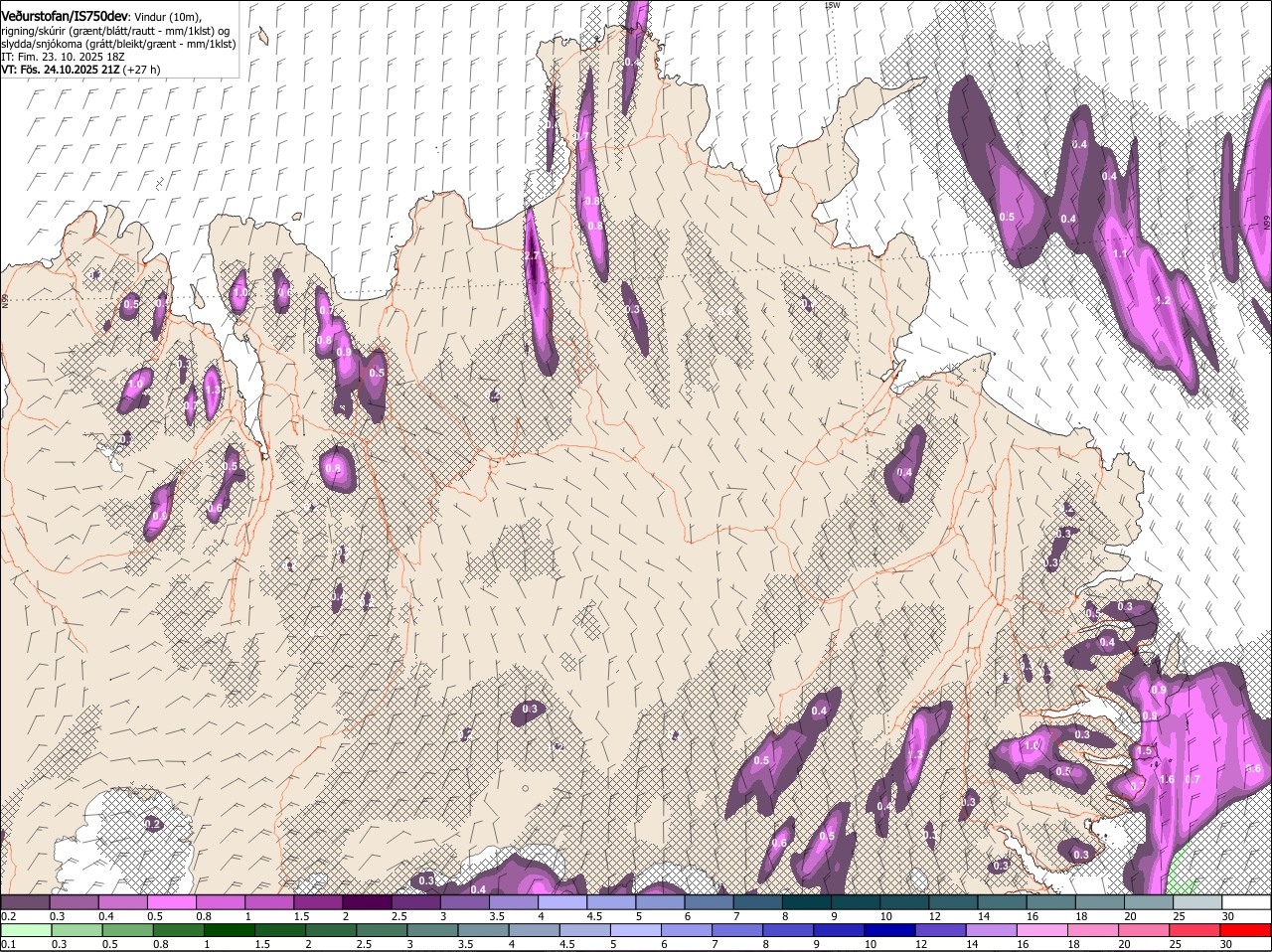Select top legend dark purple swatch at 2
The height and width of the screenshot is (952, 1272).
coord(367,902)
